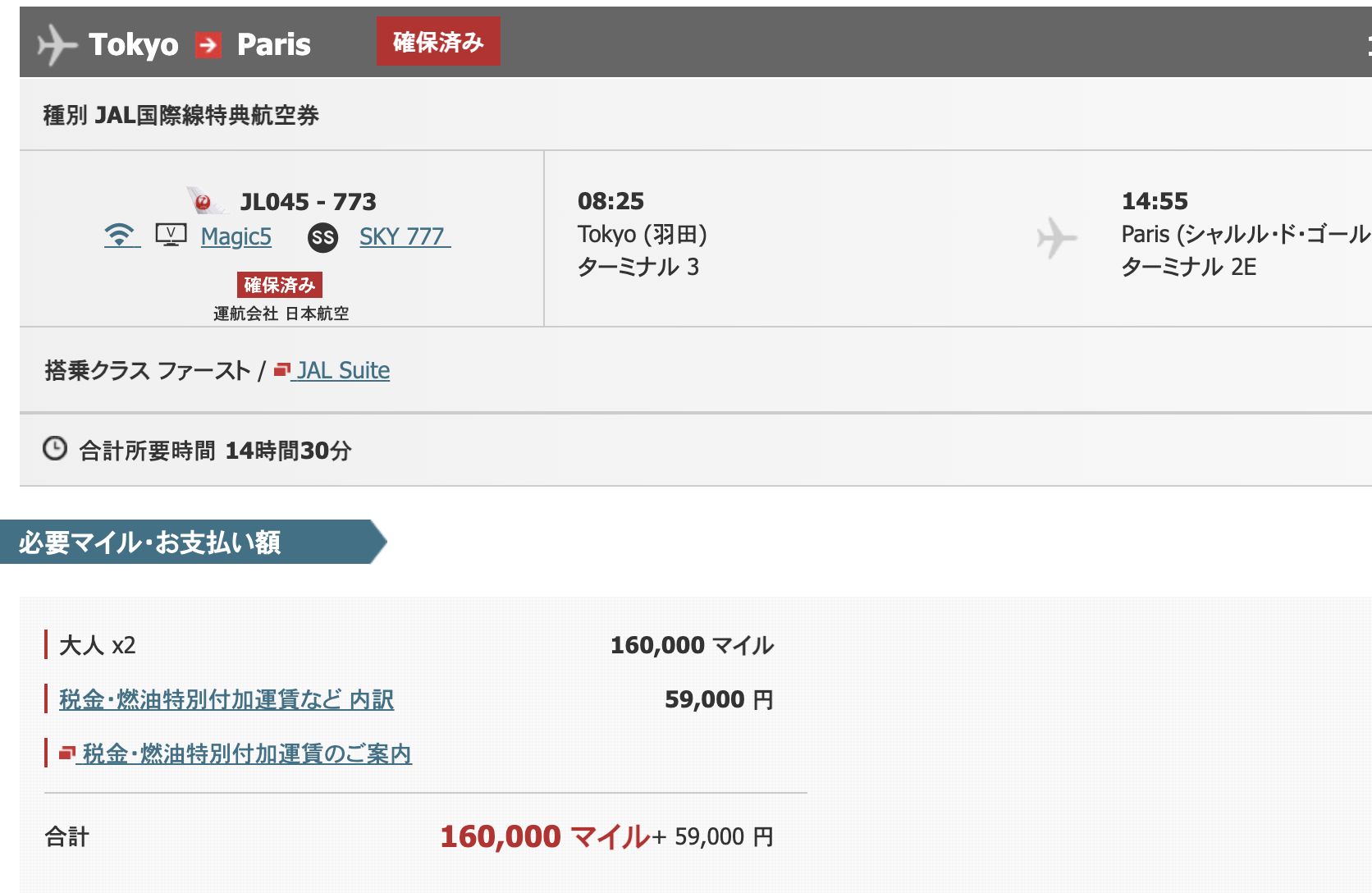Click the red icon beside ご案内 link

pyautogui.click(x=67, y=753)
